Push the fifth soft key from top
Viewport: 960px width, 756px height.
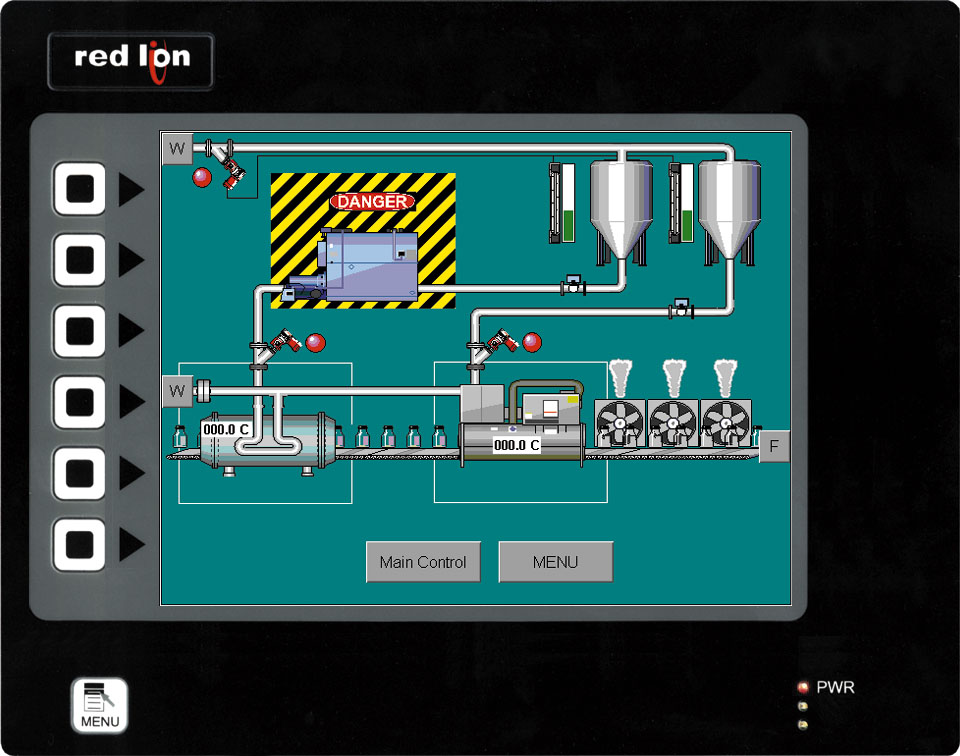coord(80,473)
